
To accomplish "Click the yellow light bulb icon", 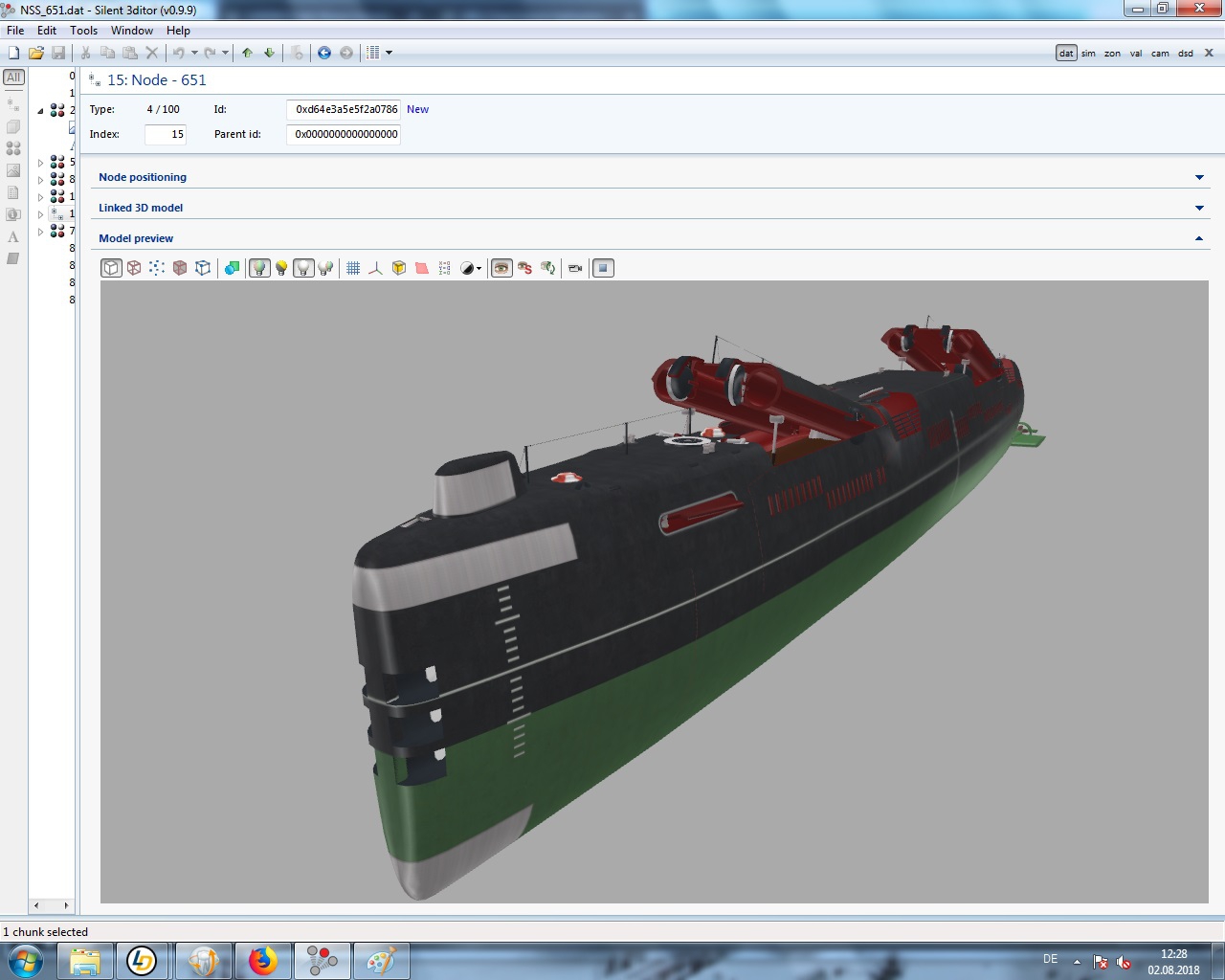I will click(281, 268).
